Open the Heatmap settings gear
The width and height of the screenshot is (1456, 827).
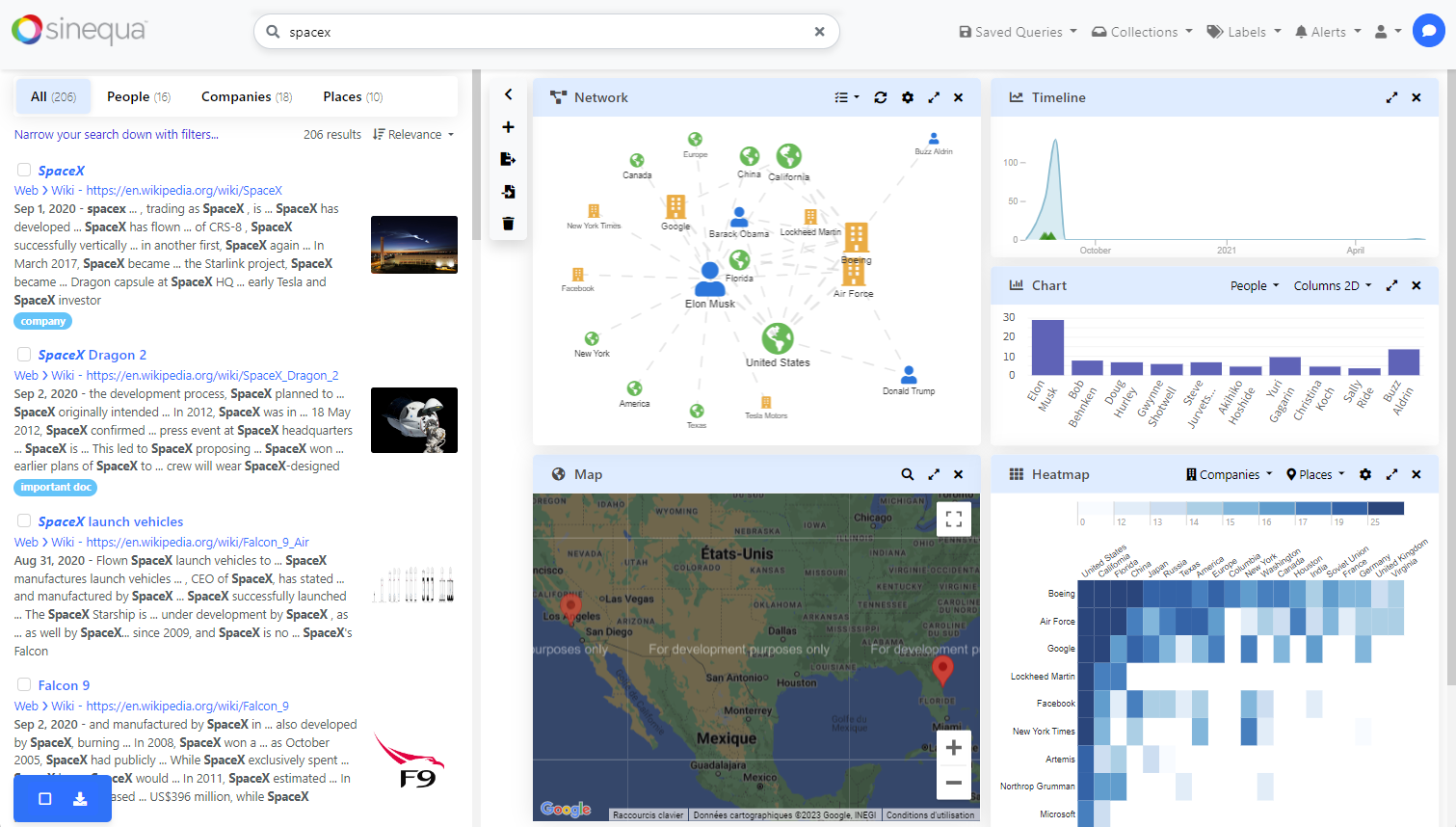[x=1365, y=474]
